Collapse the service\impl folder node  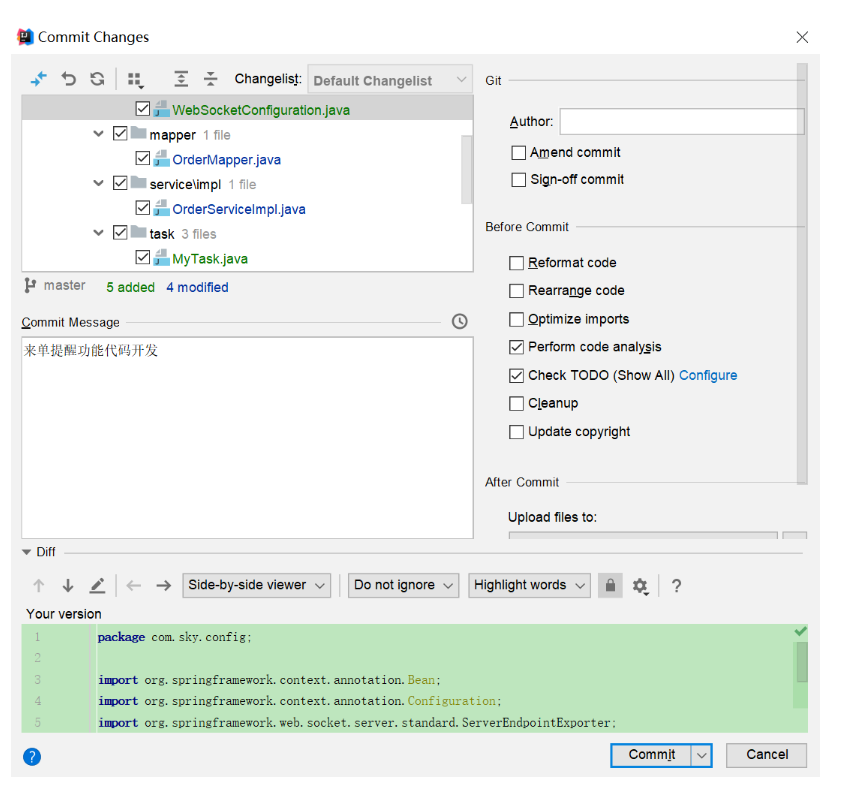tap(98, 183)
